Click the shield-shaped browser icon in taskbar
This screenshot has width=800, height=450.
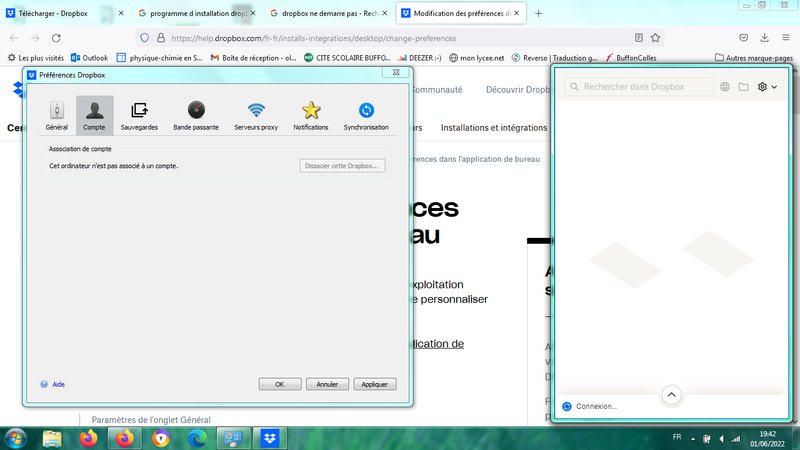tap(161, 438)
